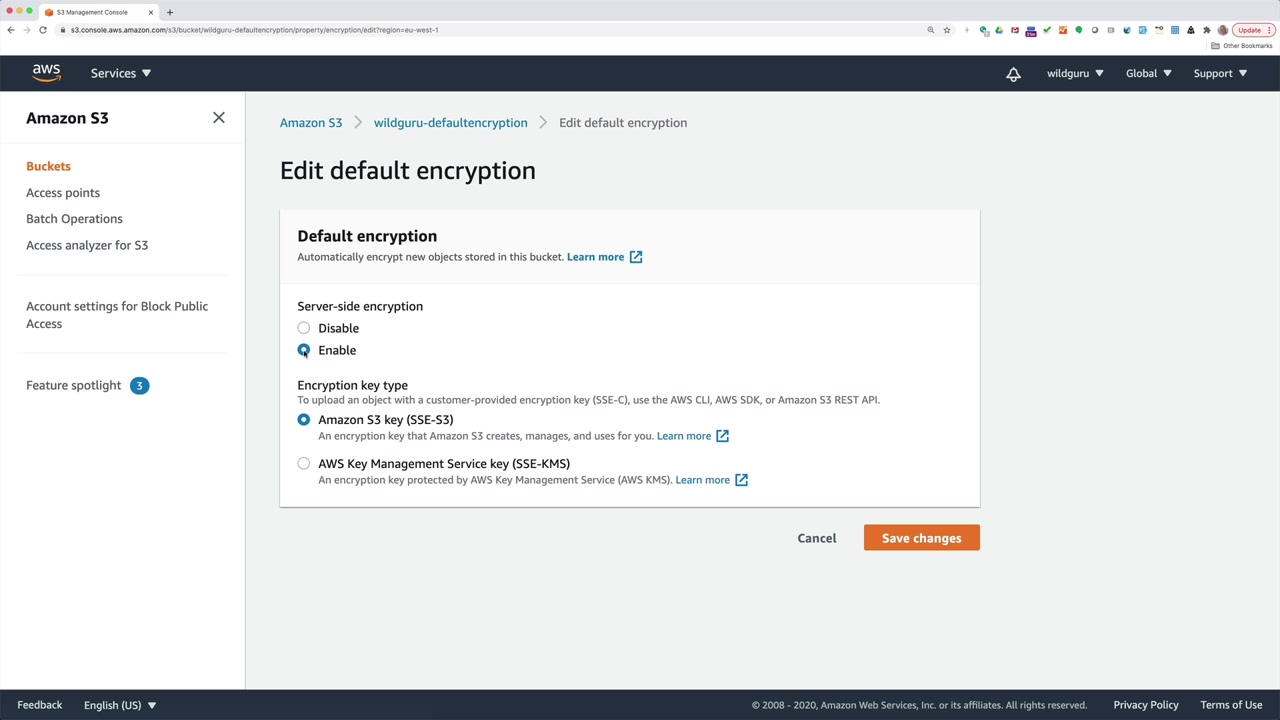
Task: Select the Enable server-side encryption option
Action: click(304, 350)
